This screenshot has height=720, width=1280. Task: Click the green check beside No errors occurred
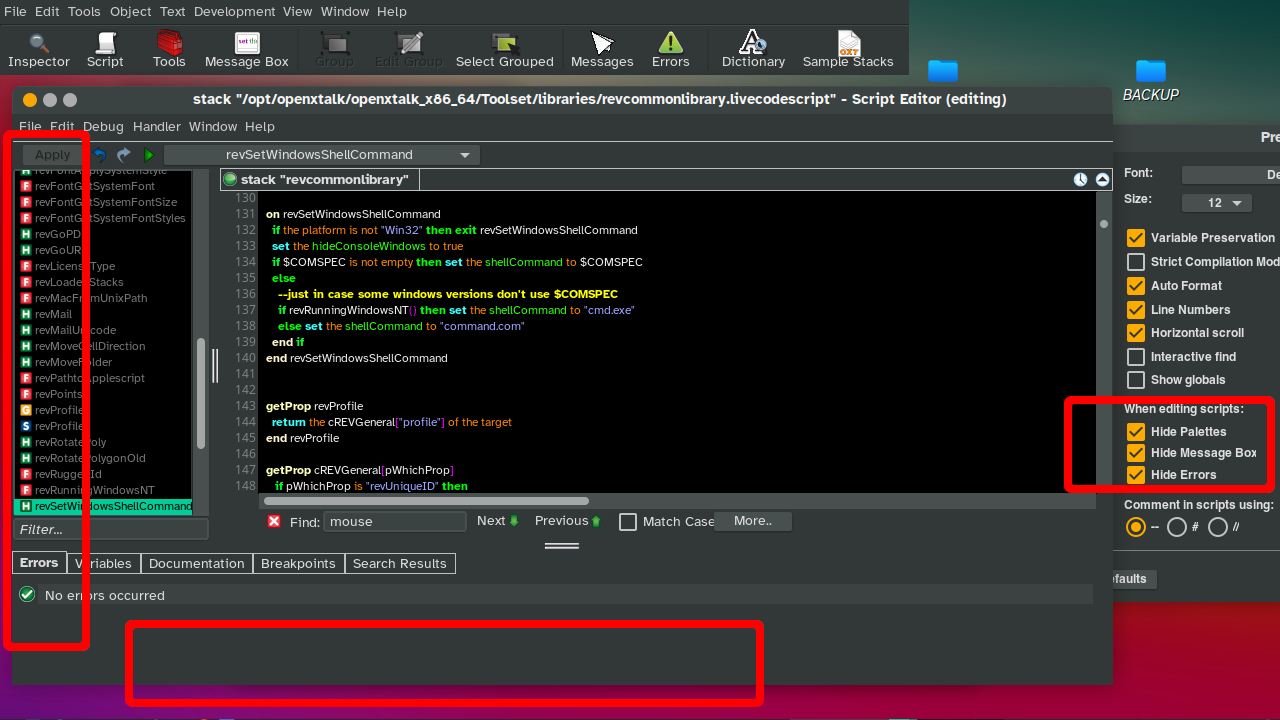click(x=28, y=595)
